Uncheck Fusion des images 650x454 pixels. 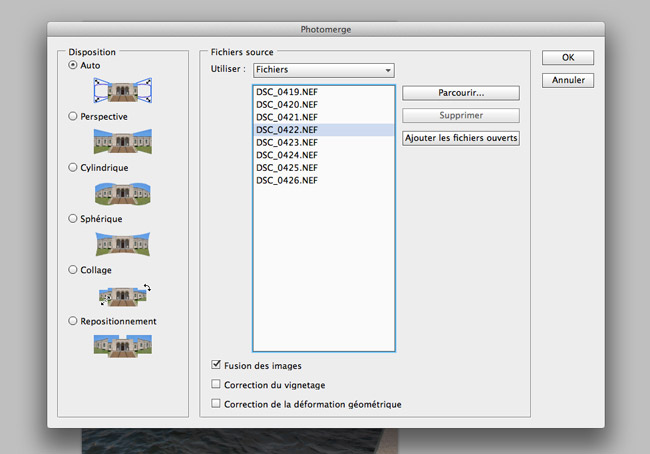tap(216, 365)
